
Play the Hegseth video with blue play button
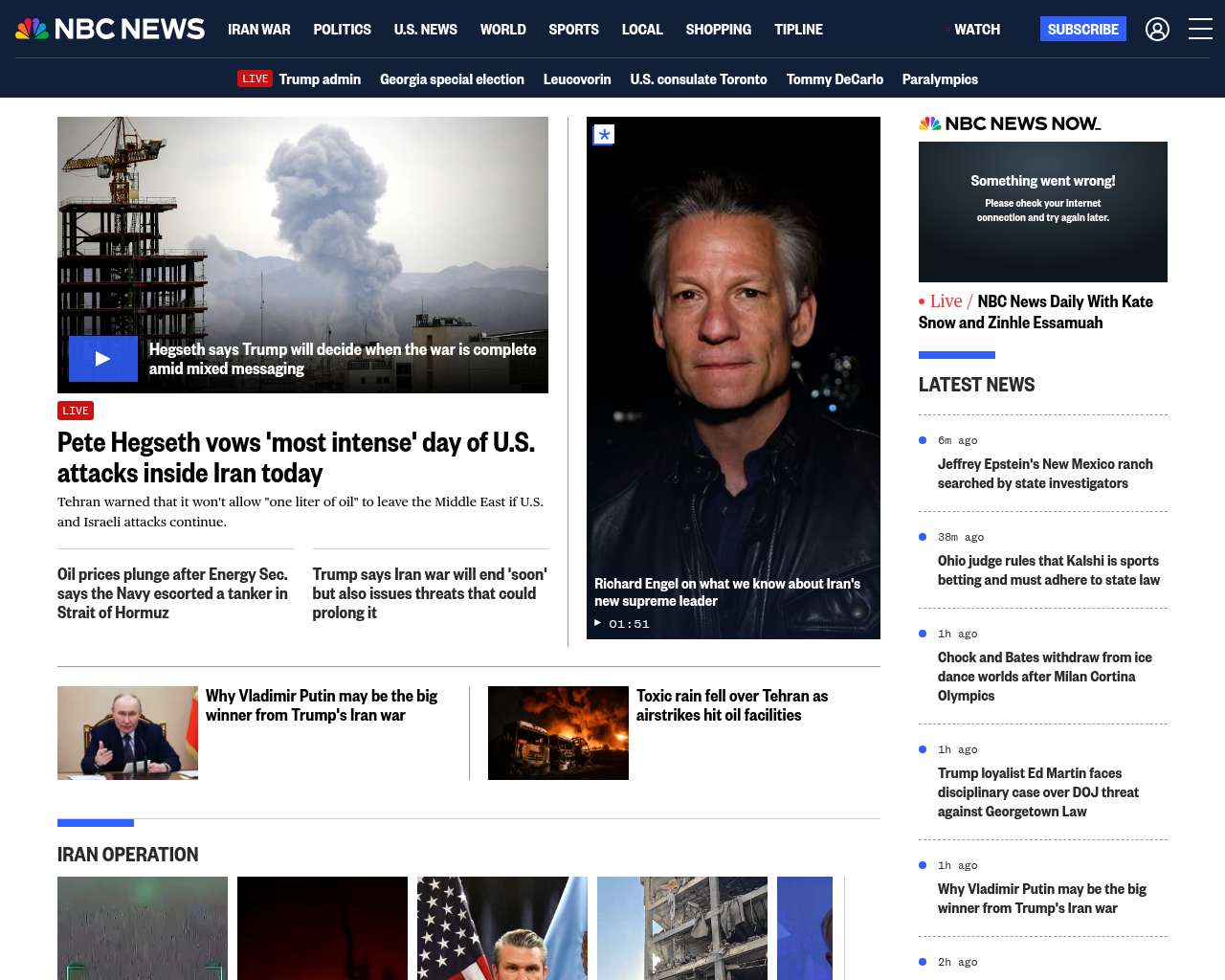103,359
